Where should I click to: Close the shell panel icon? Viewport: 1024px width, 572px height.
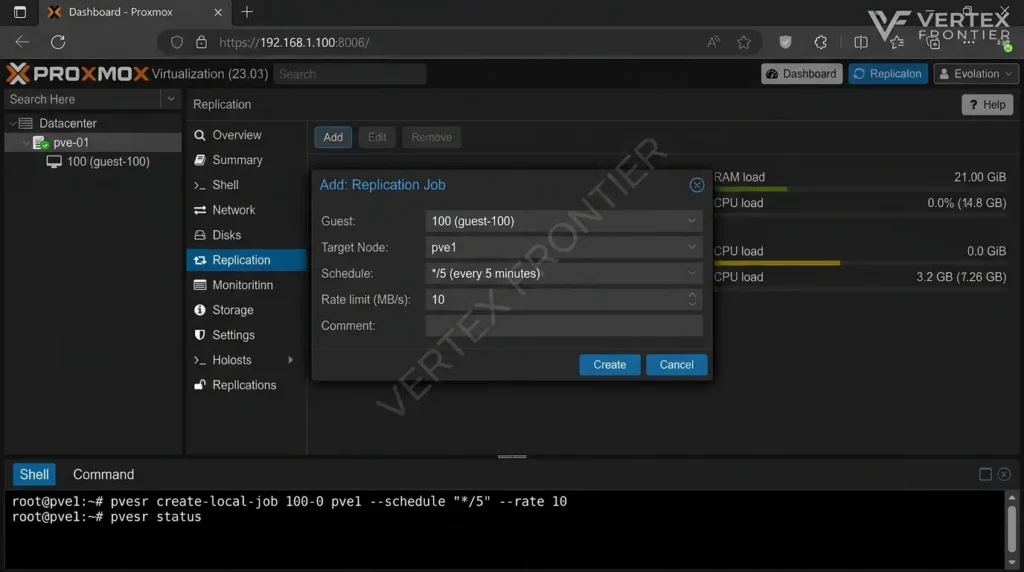[x=1004, y=474]
